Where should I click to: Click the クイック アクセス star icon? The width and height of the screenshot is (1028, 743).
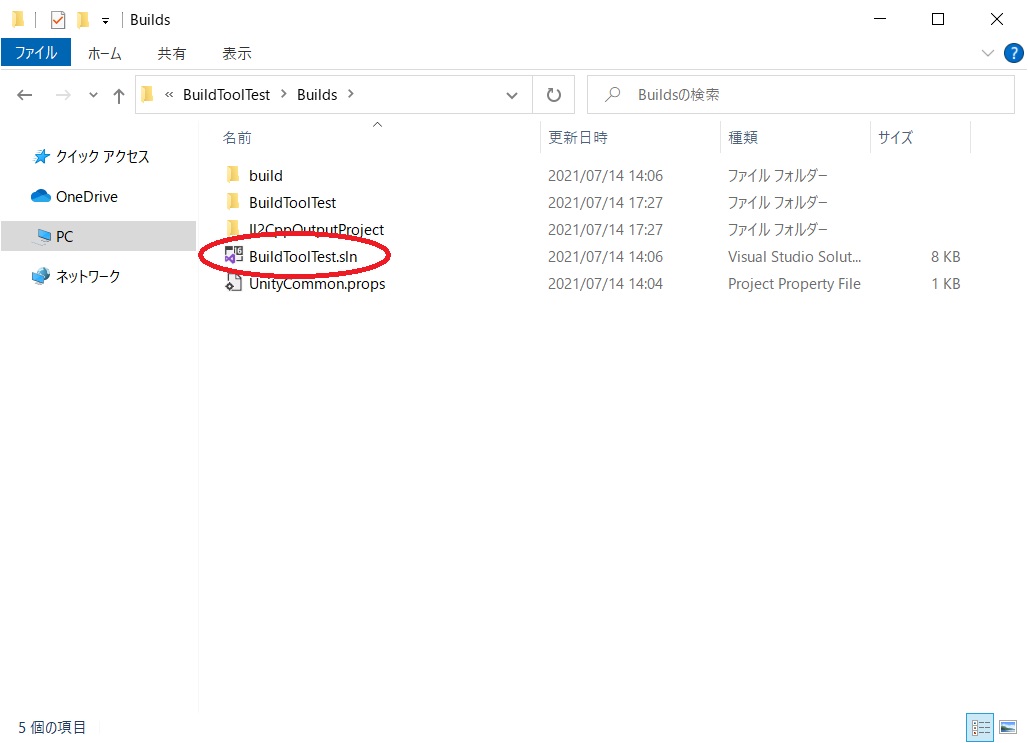click(x=41, y=156)
